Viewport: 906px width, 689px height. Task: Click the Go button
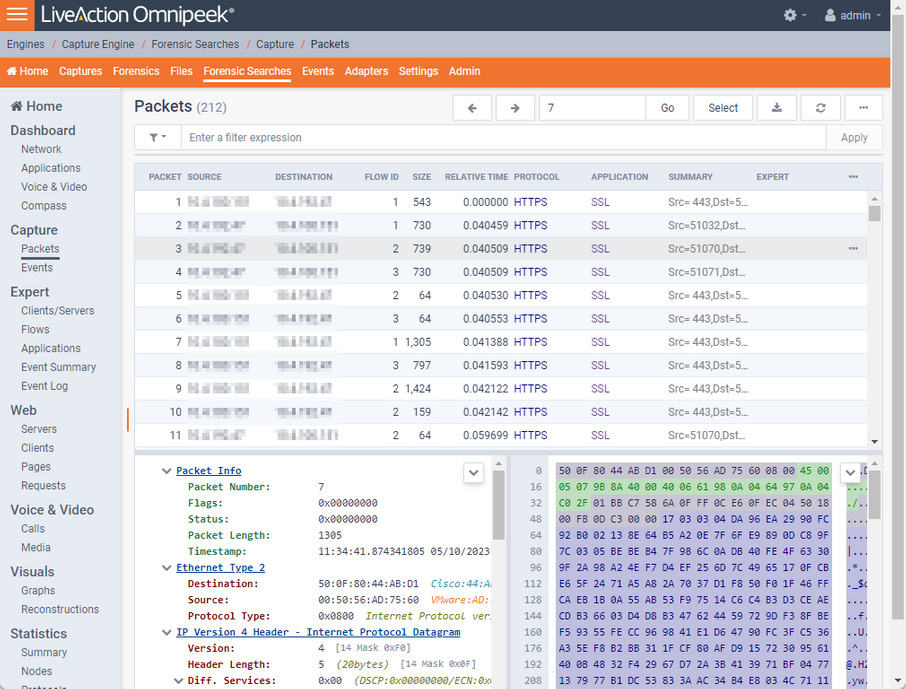pyautogui.click(x=667, y=107)
